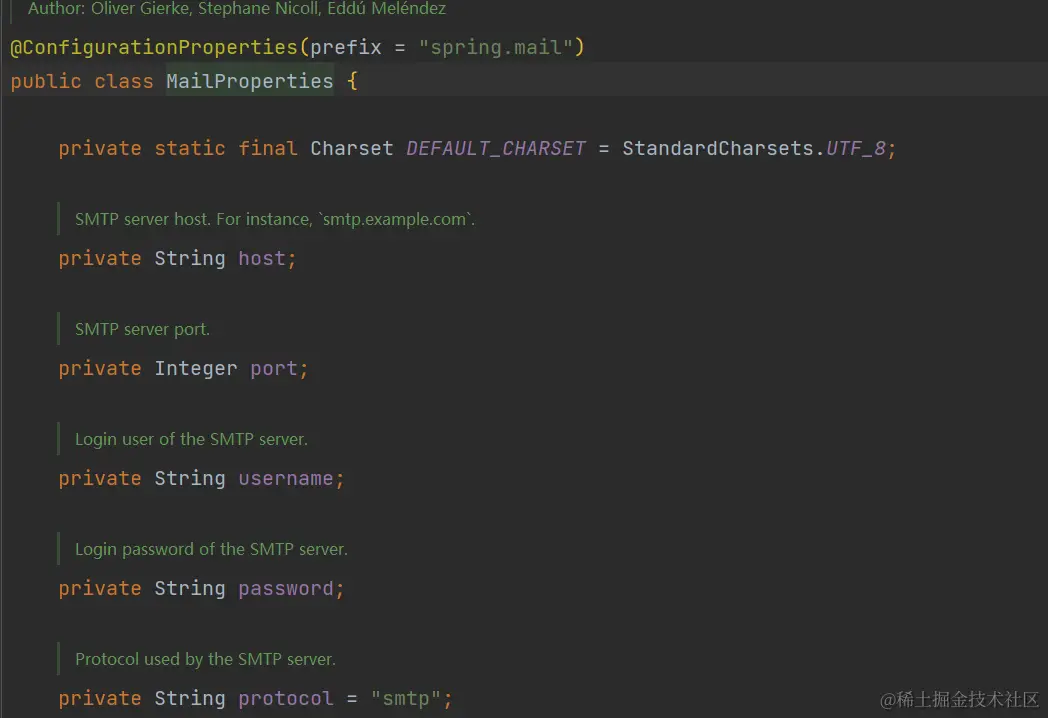This screenshot has height=718, width=1048.
Task: Click the @ConfigurationProperties annotation
Action: coord(154,47)
